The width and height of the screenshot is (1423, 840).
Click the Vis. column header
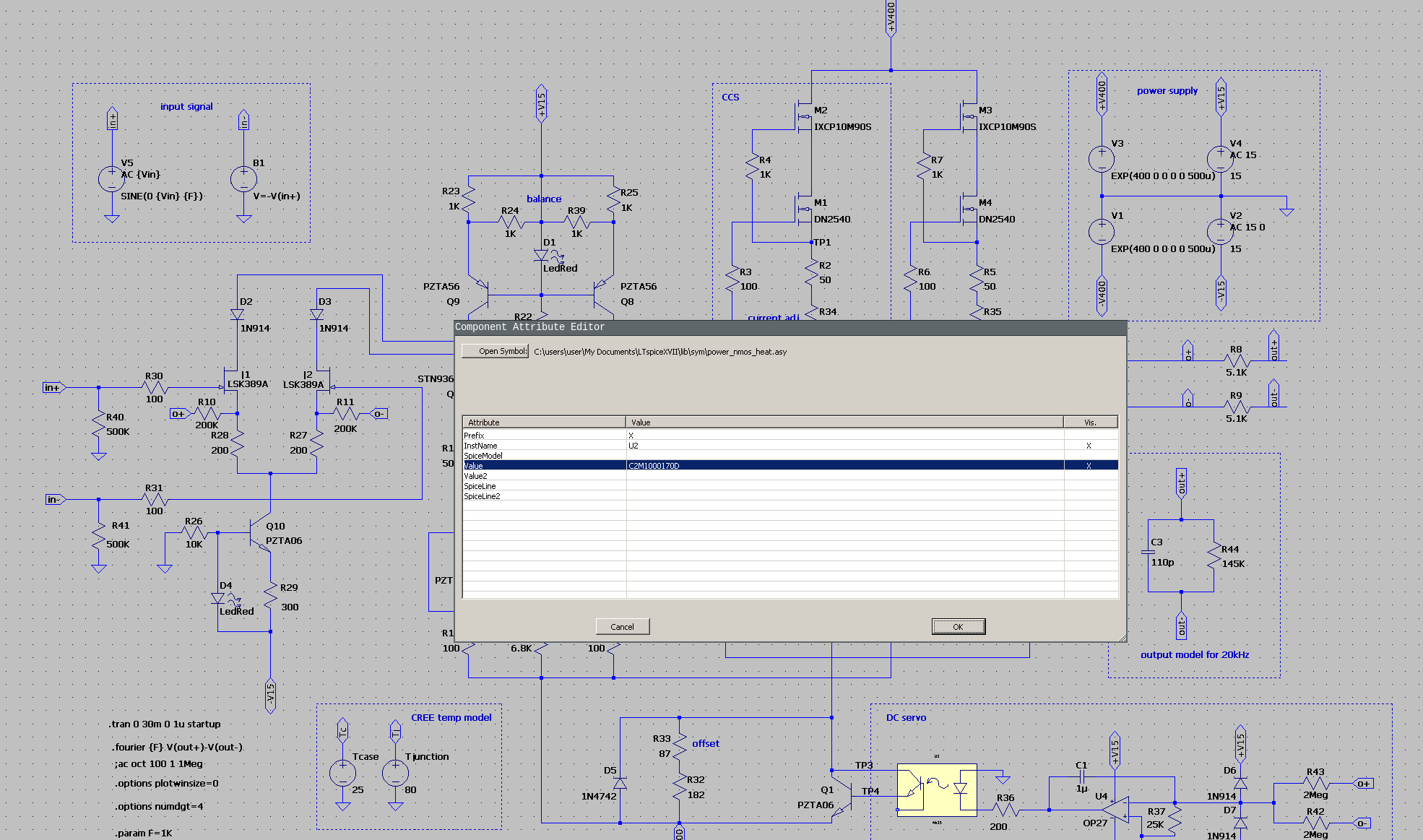click(1090, 423)
